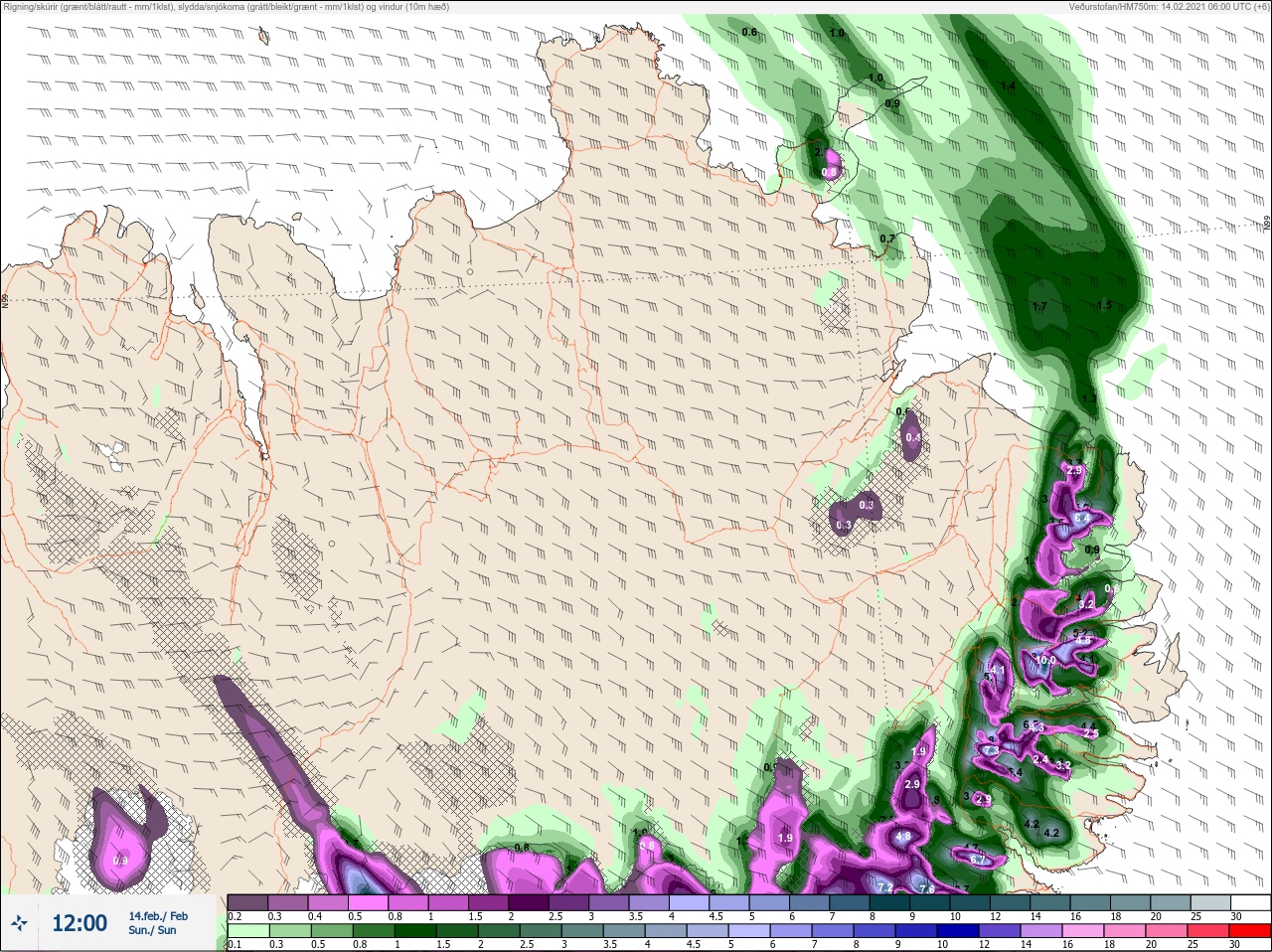Click the 0.4 value inside the purple patch
This screenshot has width=1272, height=952.
pyautogui.click(x=912, y=437)
